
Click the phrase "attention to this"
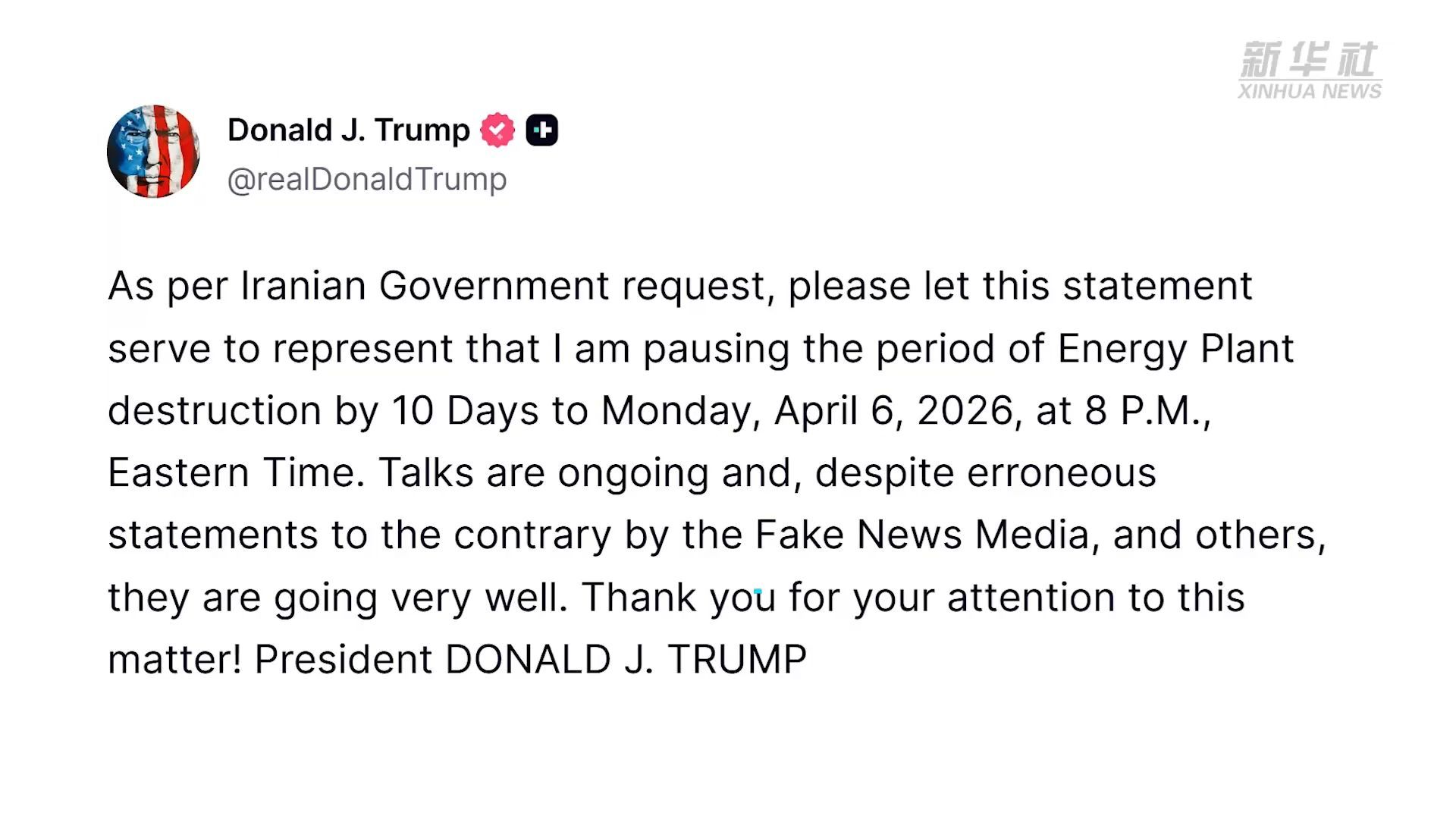point(1095,598)
